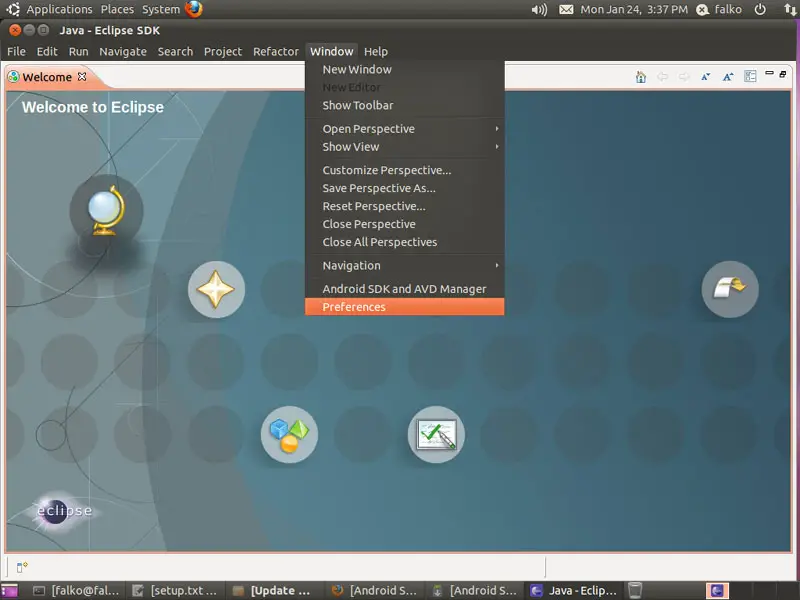Viewport: 800px width, 600px height.
Task: Click the Ubuntu logo beside Applications
Action: click(x=13, y=9)
